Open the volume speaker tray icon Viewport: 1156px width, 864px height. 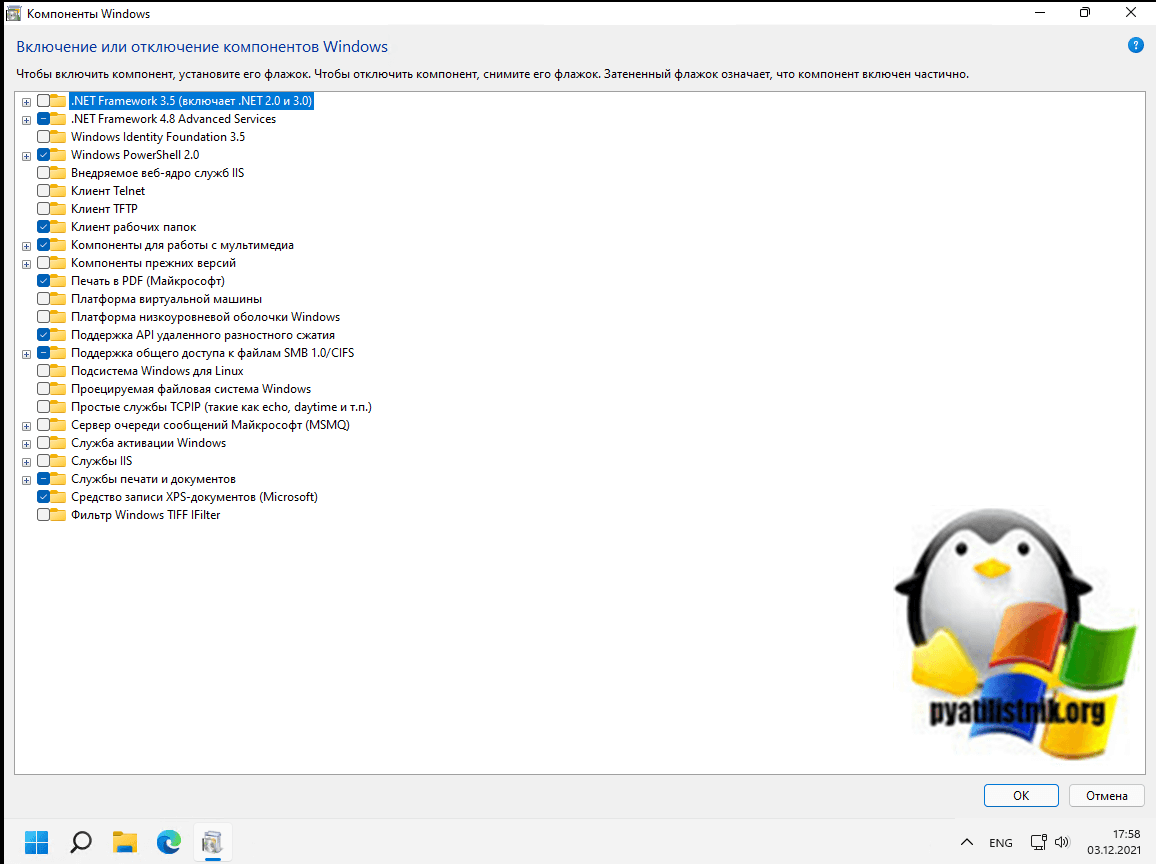click(x=1062, y=842)
